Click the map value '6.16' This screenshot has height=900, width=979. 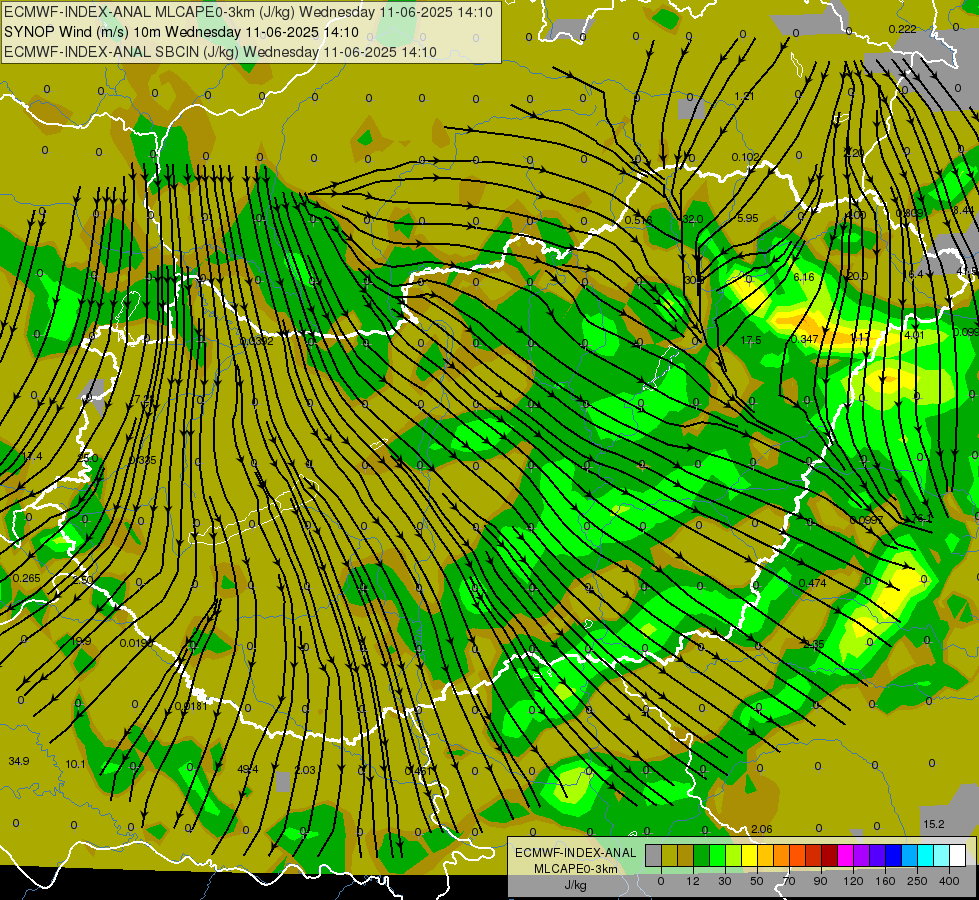tap(804, 277)
